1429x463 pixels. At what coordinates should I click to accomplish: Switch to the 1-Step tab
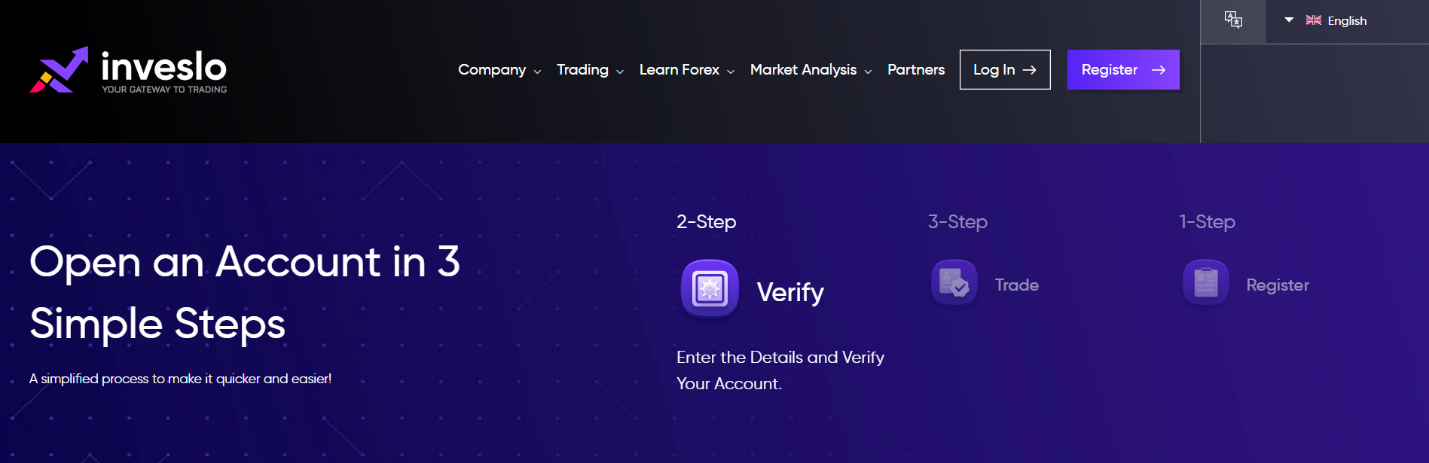pyautogui.click(x=1207, y=222)
